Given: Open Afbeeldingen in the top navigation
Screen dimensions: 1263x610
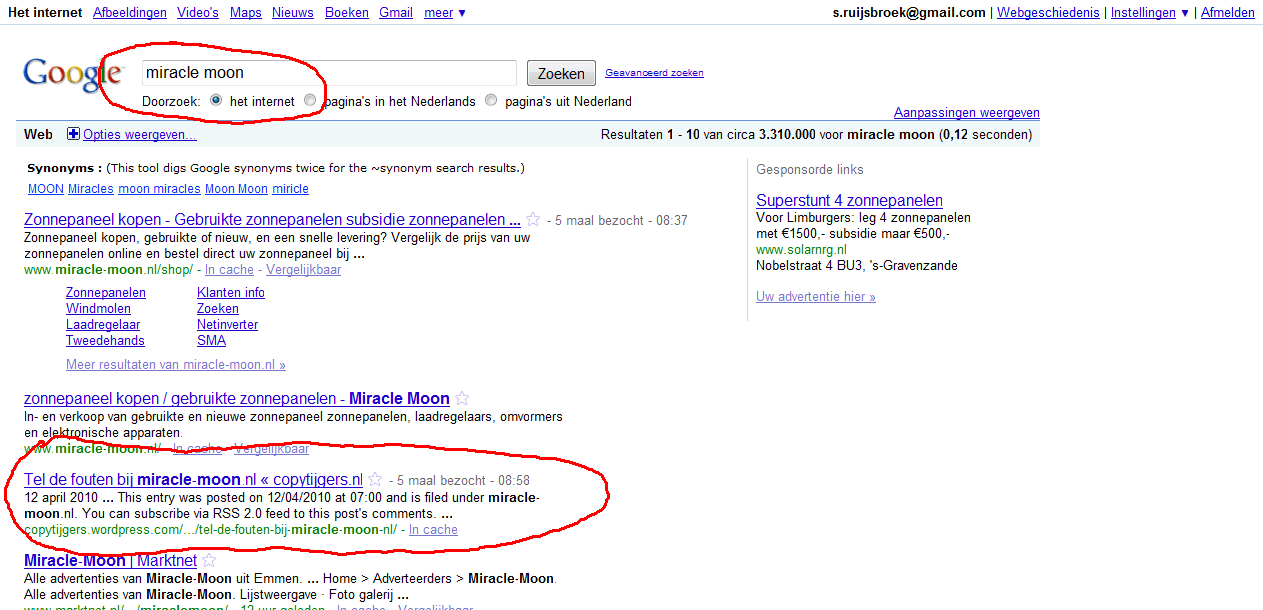Looking at the screenshot, I should (129, 13).
